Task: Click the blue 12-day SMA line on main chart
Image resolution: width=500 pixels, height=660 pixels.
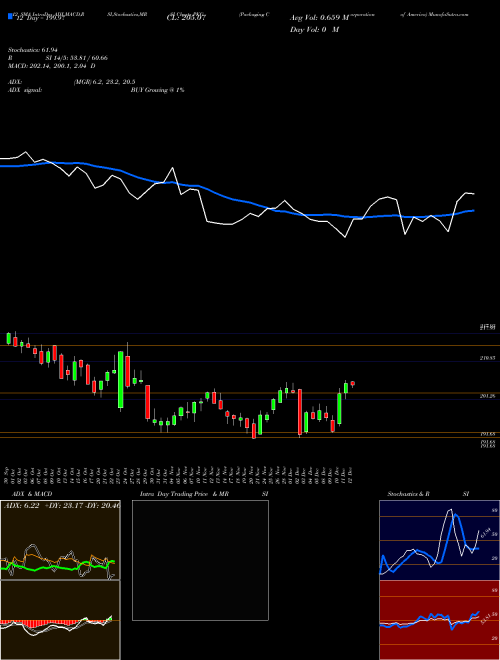Action: (x=236, y=199)
